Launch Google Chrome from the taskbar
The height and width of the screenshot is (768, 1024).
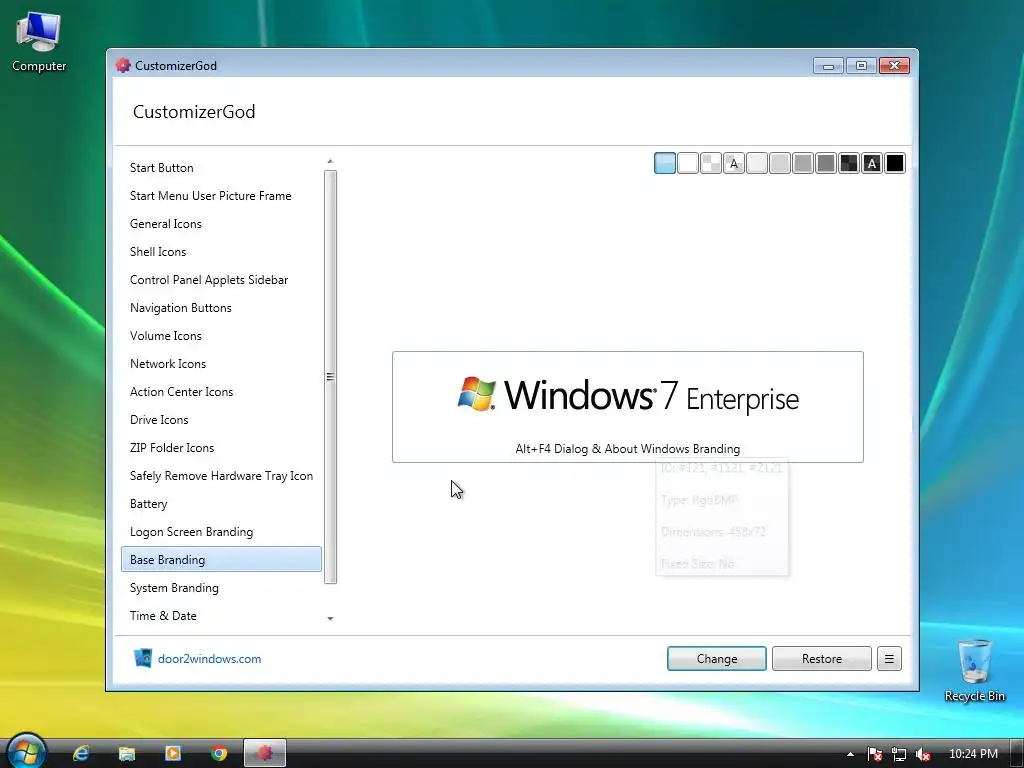coord(219,754)
